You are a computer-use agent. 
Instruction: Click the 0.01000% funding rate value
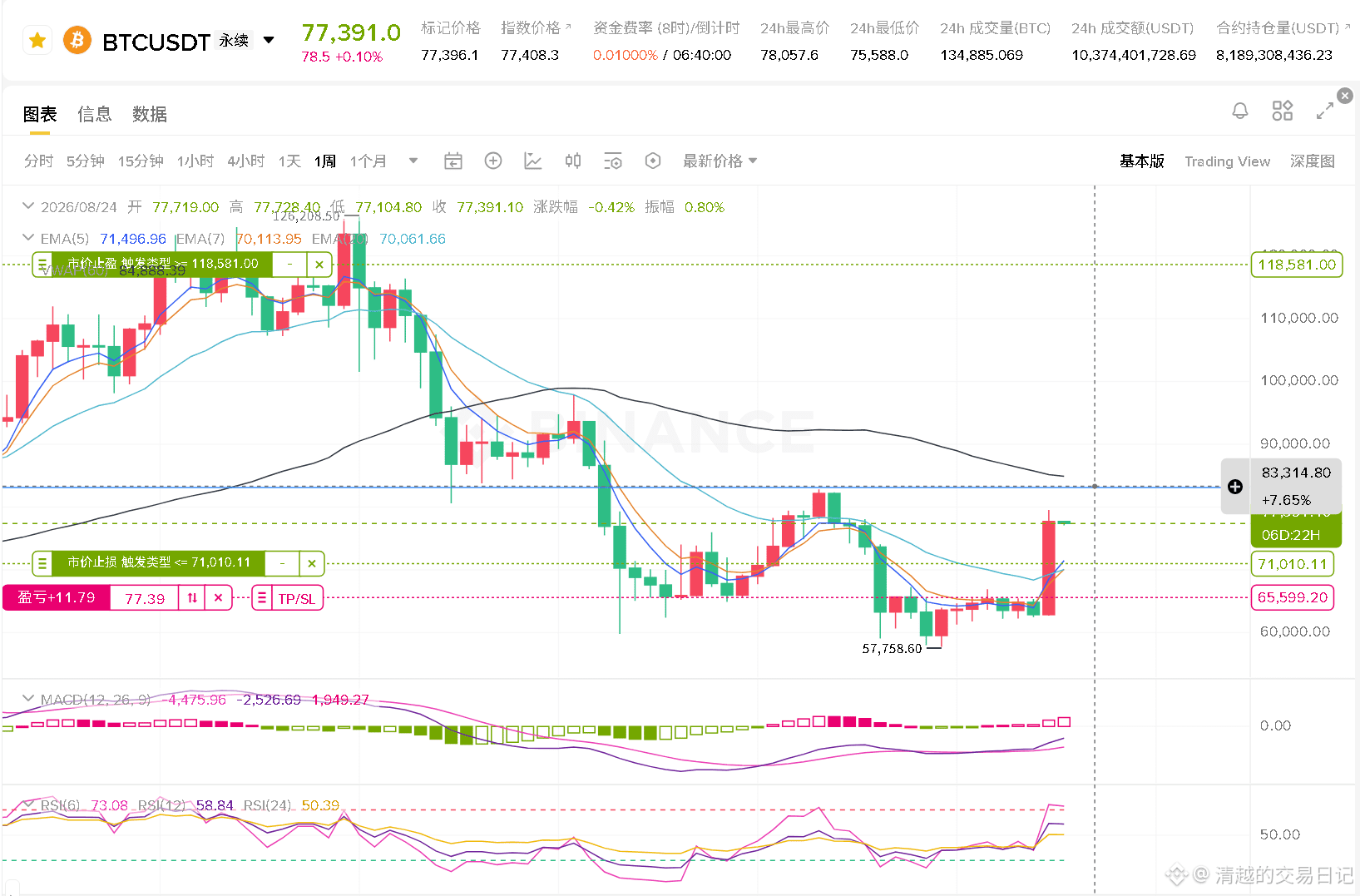[x=626, y=55]
